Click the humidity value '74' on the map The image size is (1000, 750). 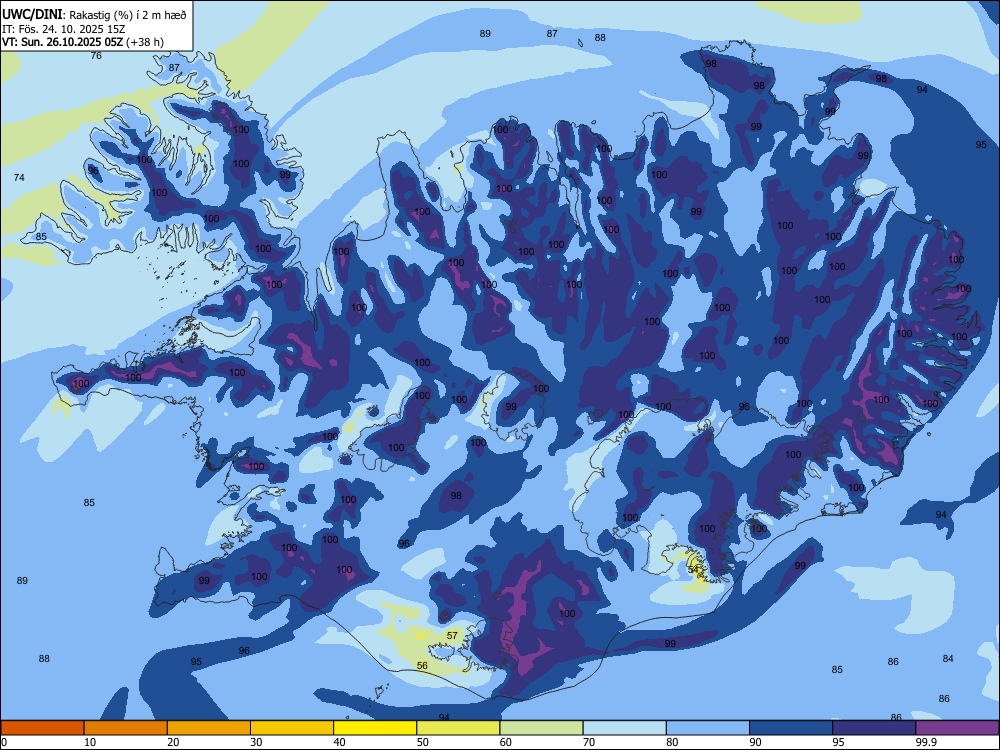point(19,178)
